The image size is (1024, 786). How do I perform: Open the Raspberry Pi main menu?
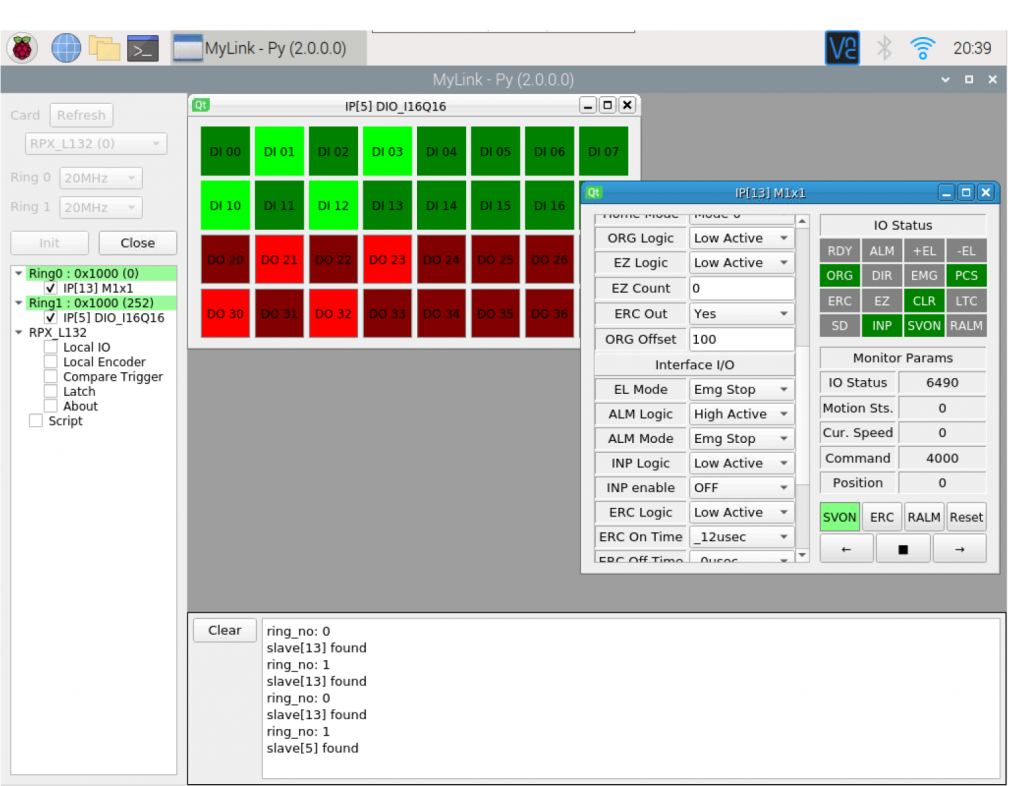click(x=22, y=48)
